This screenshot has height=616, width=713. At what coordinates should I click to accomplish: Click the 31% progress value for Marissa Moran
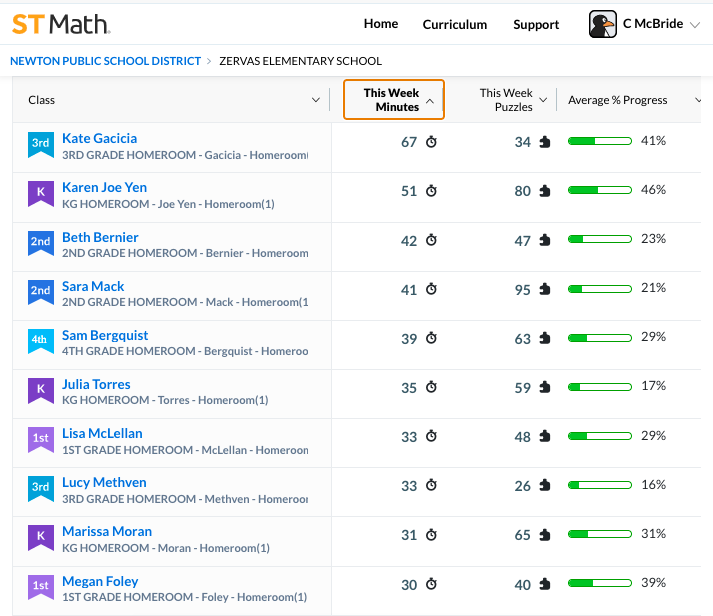[x=653, y=534]
